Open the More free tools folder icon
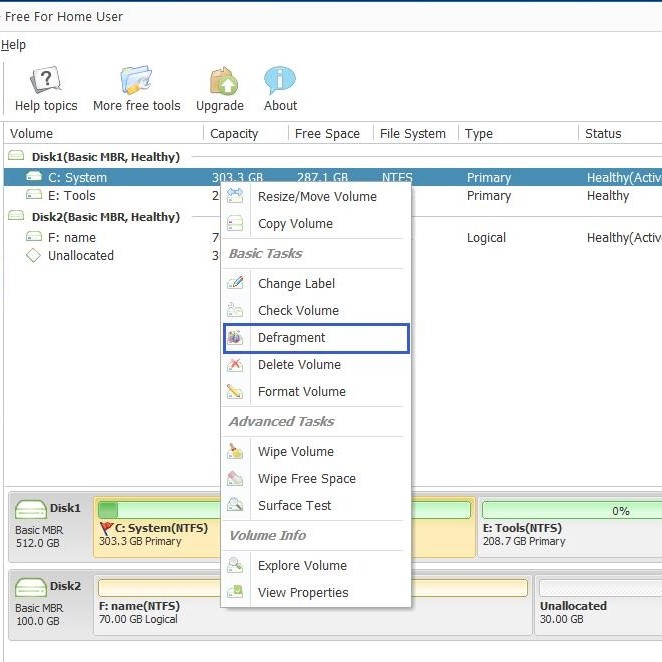Viewport: 662px width, 662px height. (x=136, y=79)
